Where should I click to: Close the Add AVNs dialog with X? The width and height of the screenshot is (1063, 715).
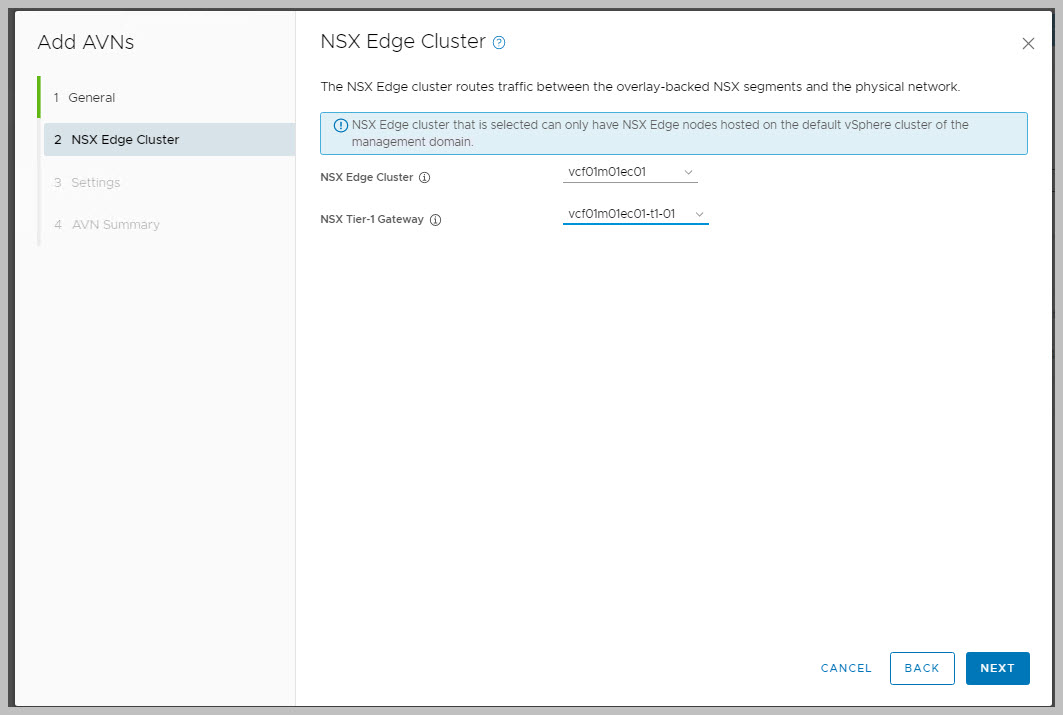point(1028,44)
